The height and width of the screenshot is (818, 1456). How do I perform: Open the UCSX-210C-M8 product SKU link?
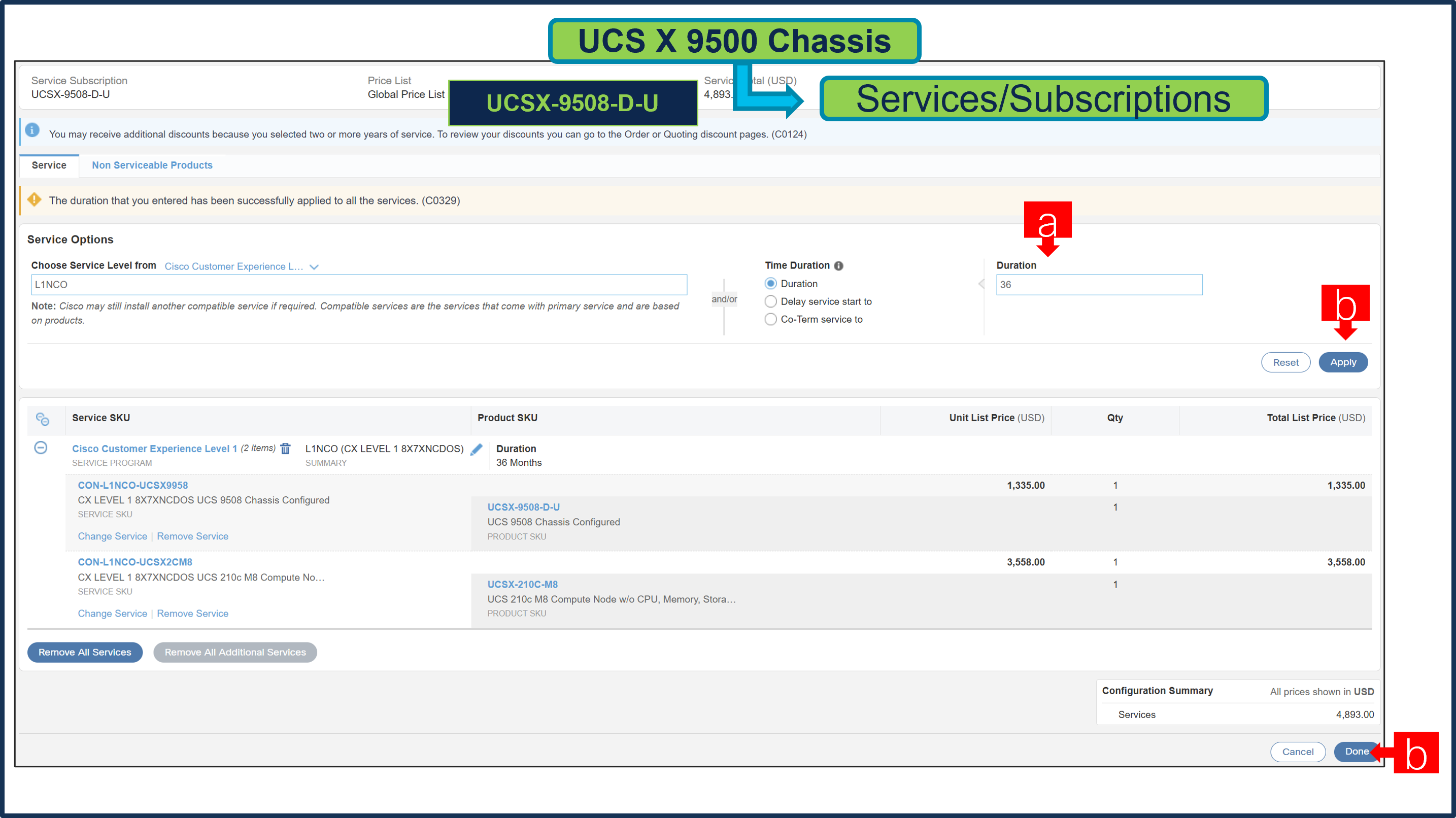tap(522, 585)
